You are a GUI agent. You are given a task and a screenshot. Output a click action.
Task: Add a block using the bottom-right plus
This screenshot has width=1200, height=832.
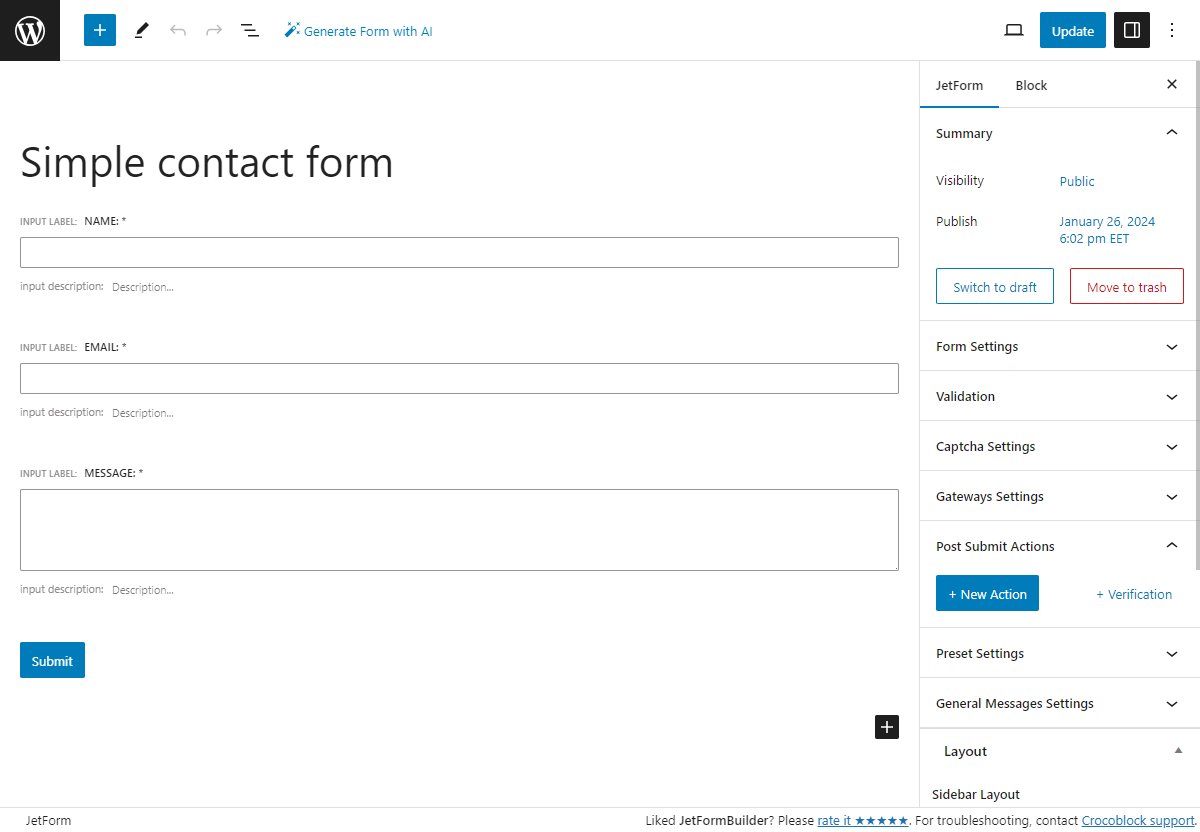(x=886, y=727)
